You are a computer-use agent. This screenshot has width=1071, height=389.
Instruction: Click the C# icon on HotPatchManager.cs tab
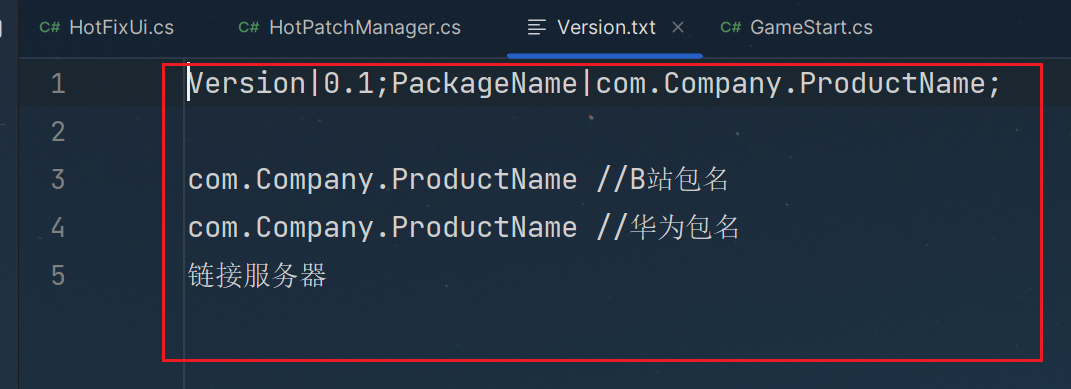[249, 27]
